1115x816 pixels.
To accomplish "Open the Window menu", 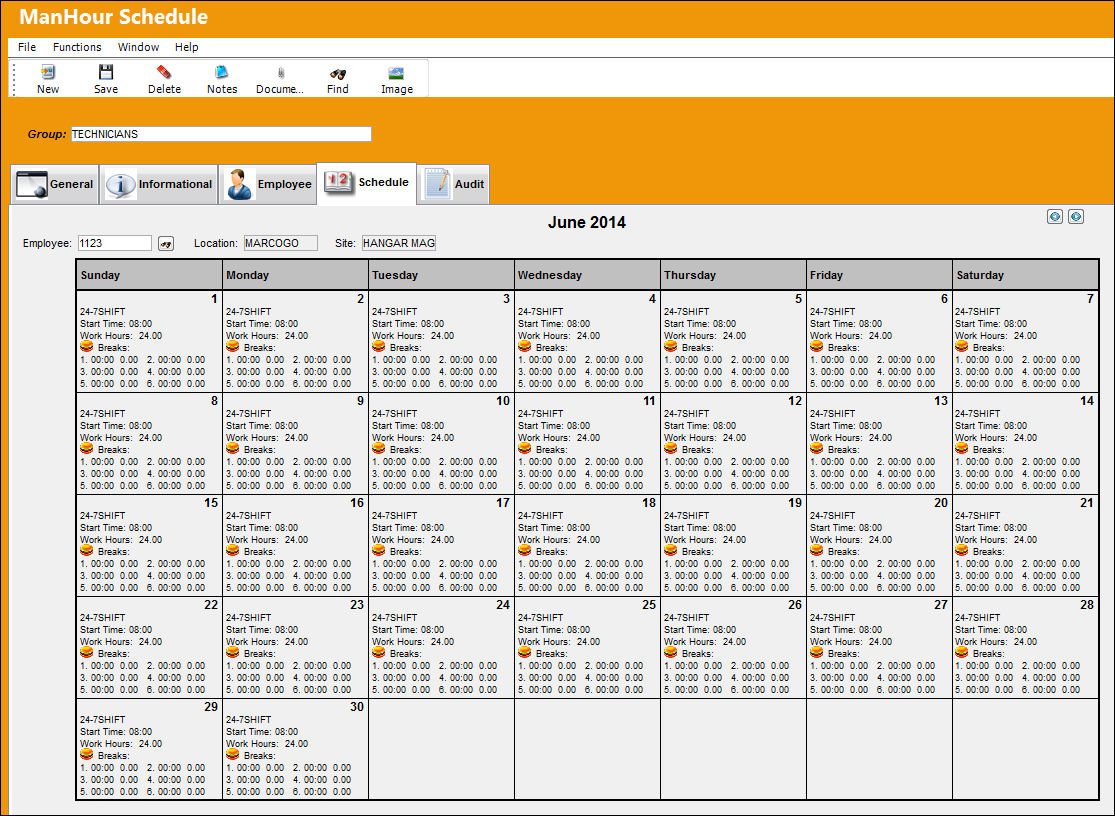I will (138, 47).
